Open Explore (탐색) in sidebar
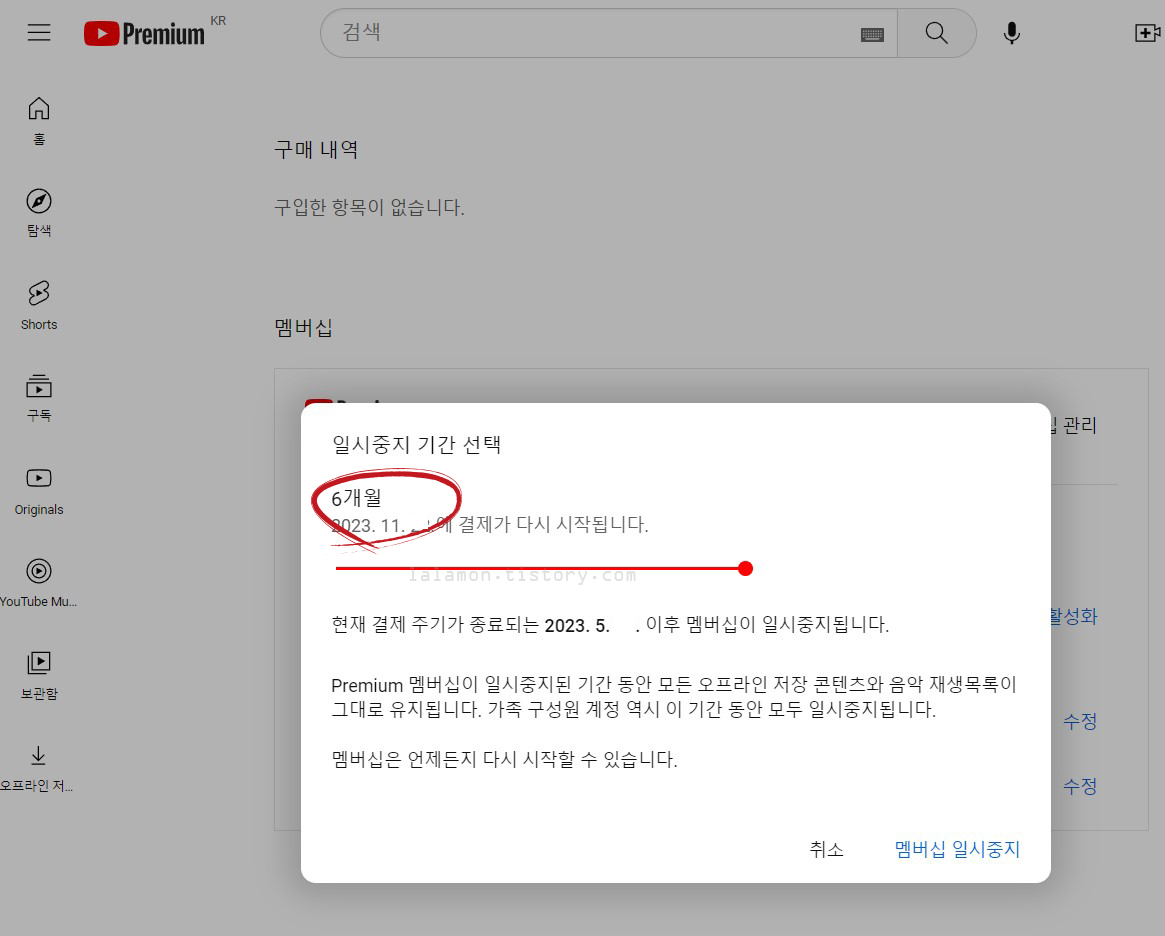 (x=39, y=212)
